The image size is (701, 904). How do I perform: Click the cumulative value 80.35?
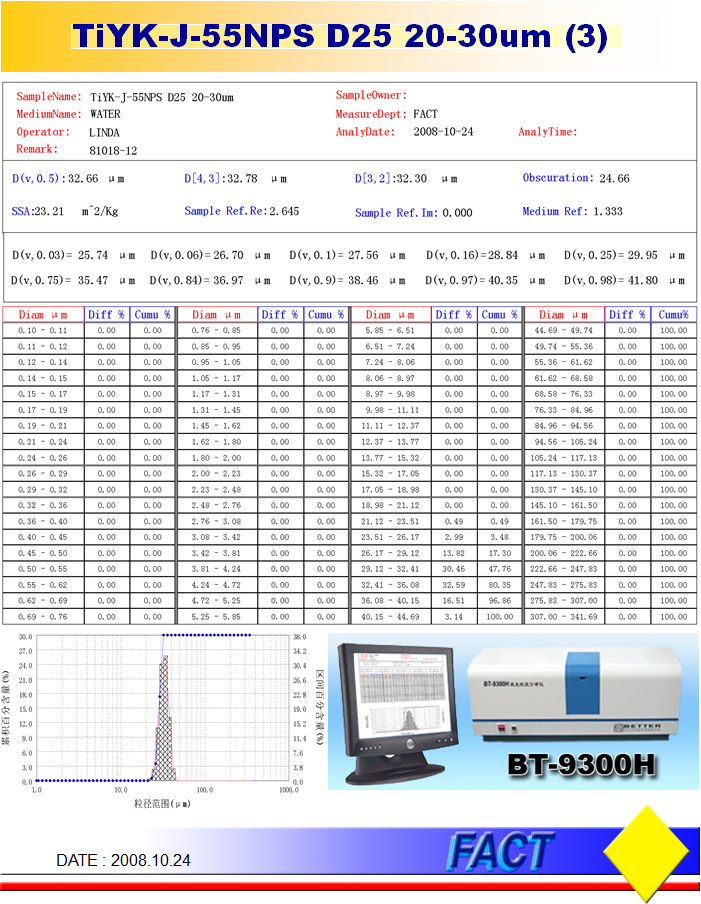point(499,585)
